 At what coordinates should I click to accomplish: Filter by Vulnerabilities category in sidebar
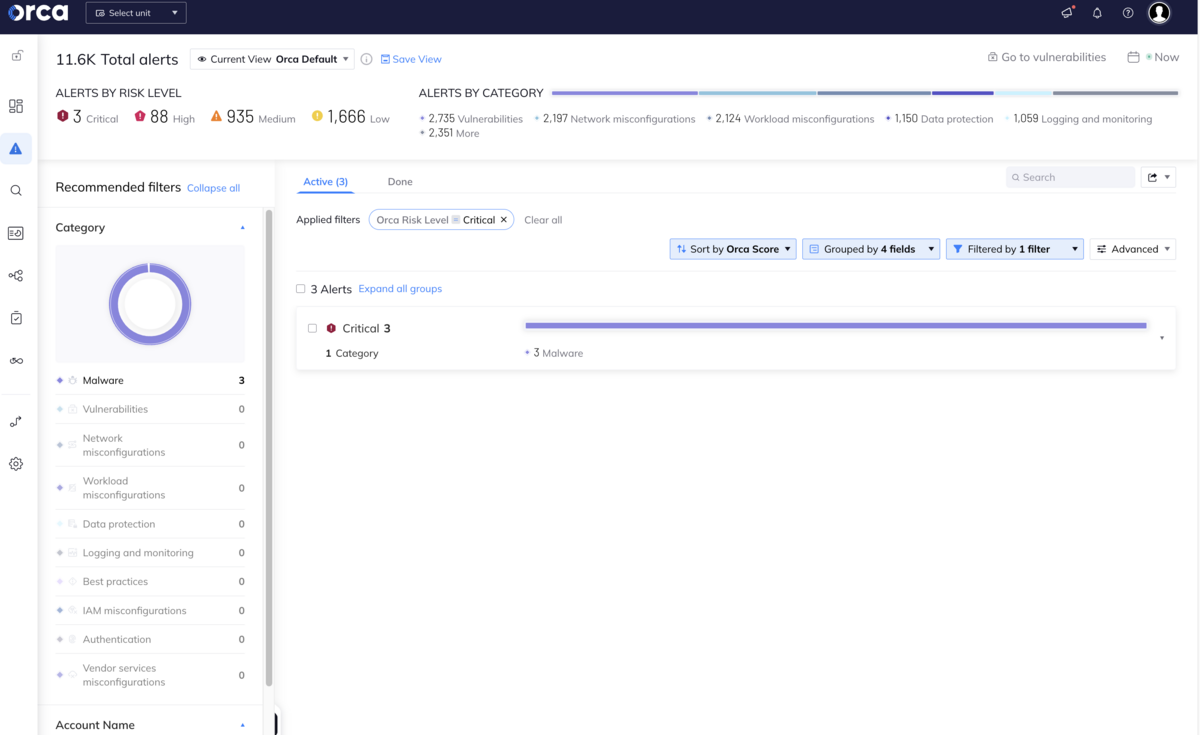tap(150, 409)
